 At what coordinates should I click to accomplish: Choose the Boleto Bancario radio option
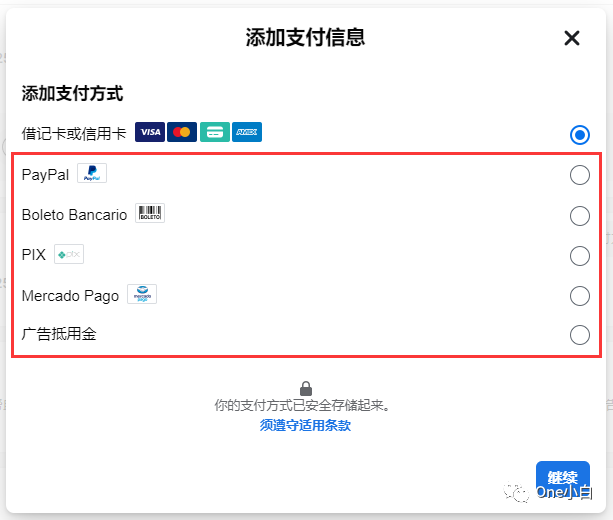pos(579,216)
